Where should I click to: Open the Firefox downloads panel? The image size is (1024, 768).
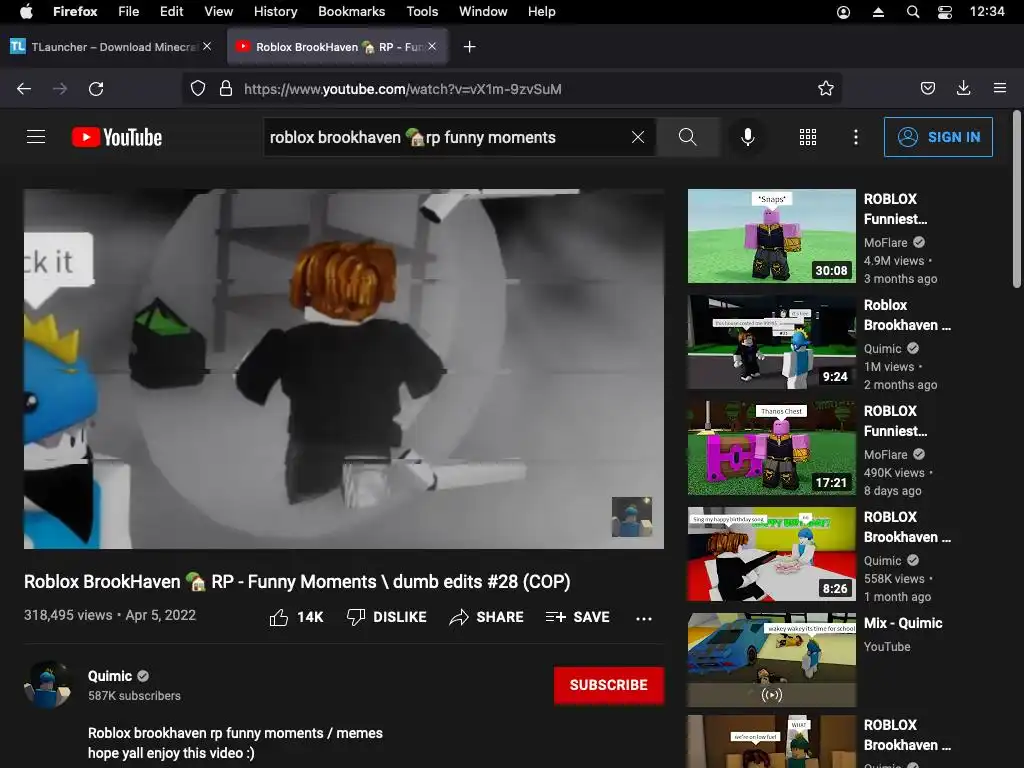click(x=963, y=89)
